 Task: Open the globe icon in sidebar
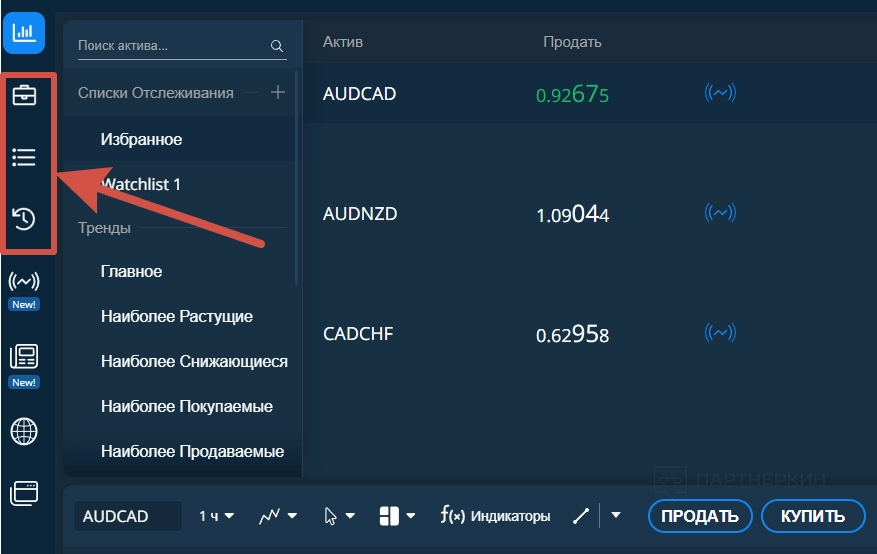(x=24, y=432)
